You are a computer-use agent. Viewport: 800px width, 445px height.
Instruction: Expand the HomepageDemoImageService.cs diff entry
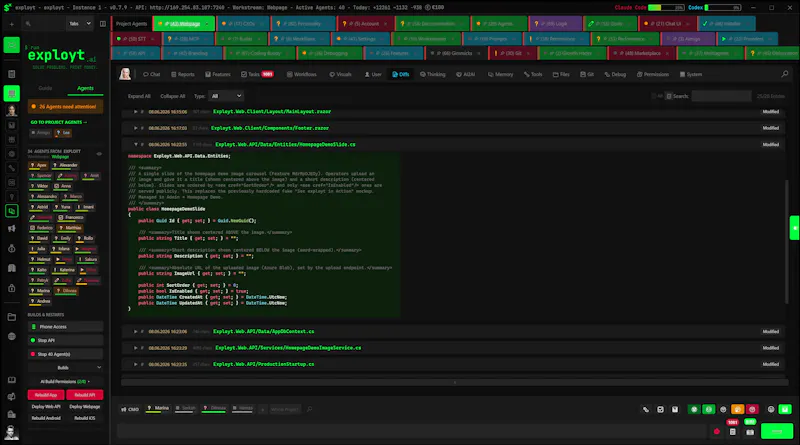coord(135,348)
